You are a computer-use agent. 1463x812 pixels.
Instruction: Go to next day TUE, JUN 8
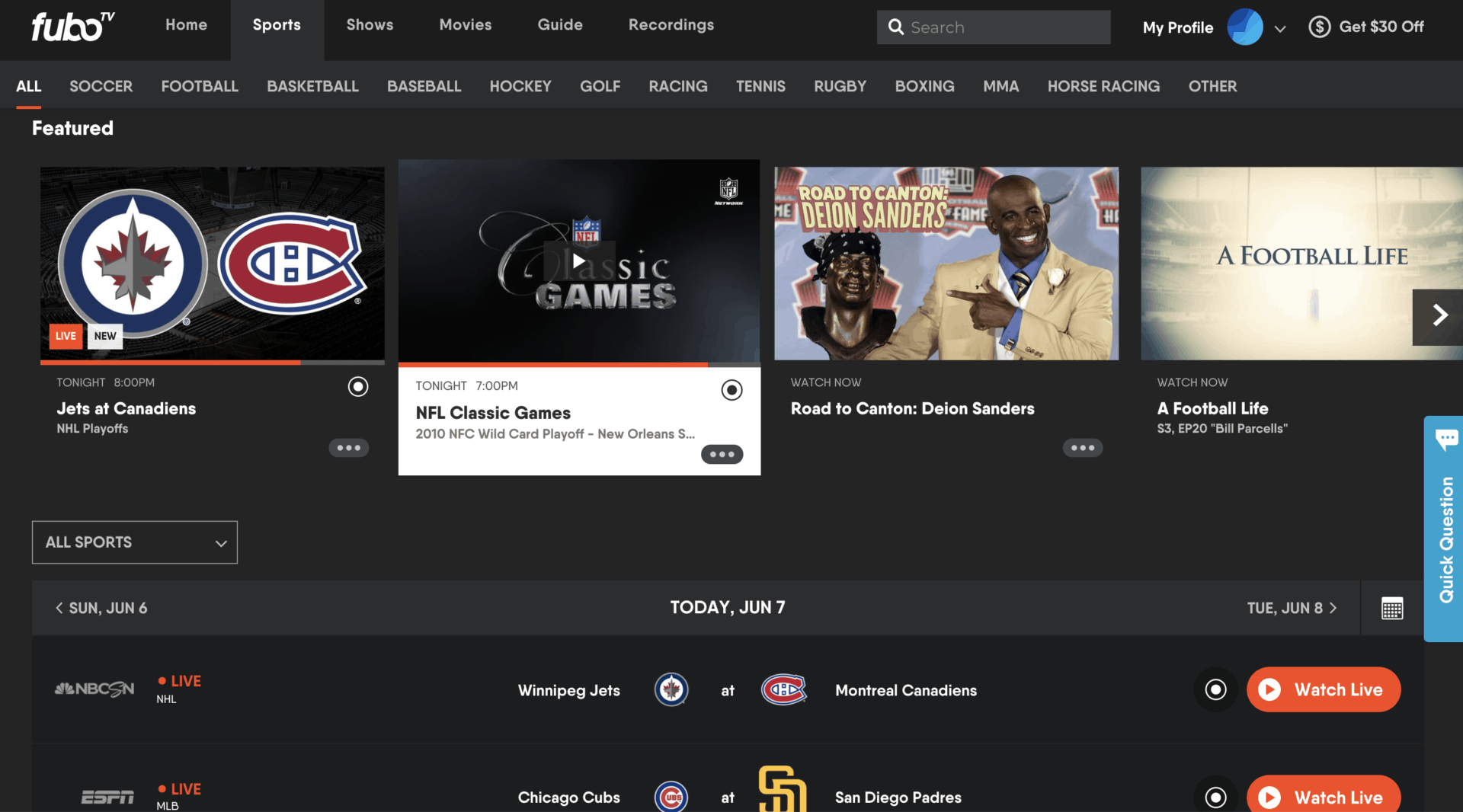pos(1292,608)
